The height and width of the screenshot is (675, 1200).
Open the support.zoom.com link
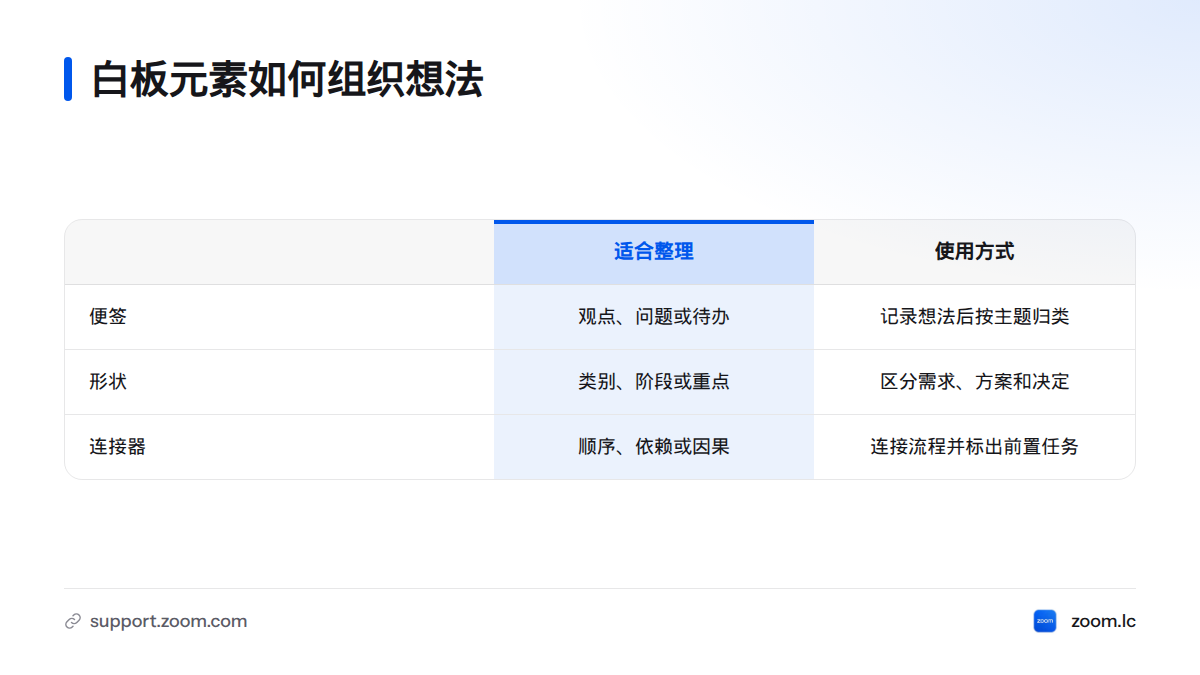168,621
